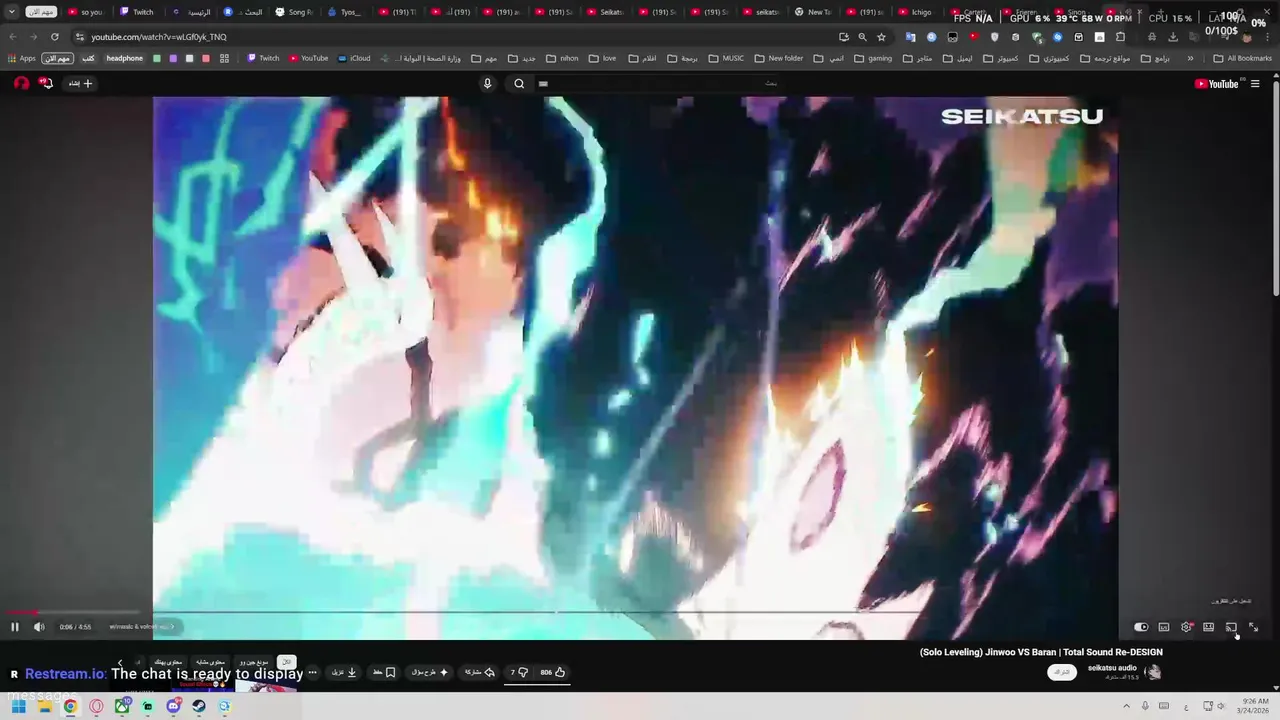The height and width of the screenshot is (720, 1280).
Task: Click the cast to TV icon
Action: [x=1231, y=627]
